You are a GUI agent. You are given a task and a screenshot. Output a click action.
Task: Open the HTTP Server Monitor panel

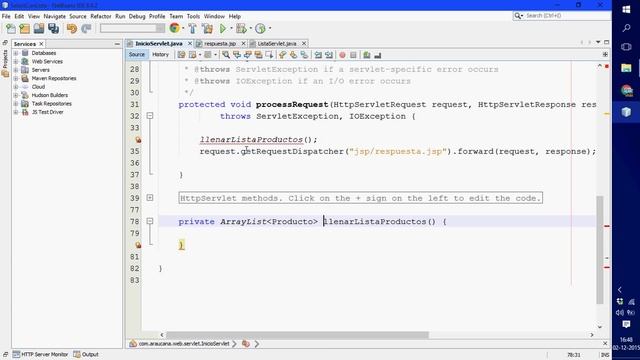(x=40, y=354)
